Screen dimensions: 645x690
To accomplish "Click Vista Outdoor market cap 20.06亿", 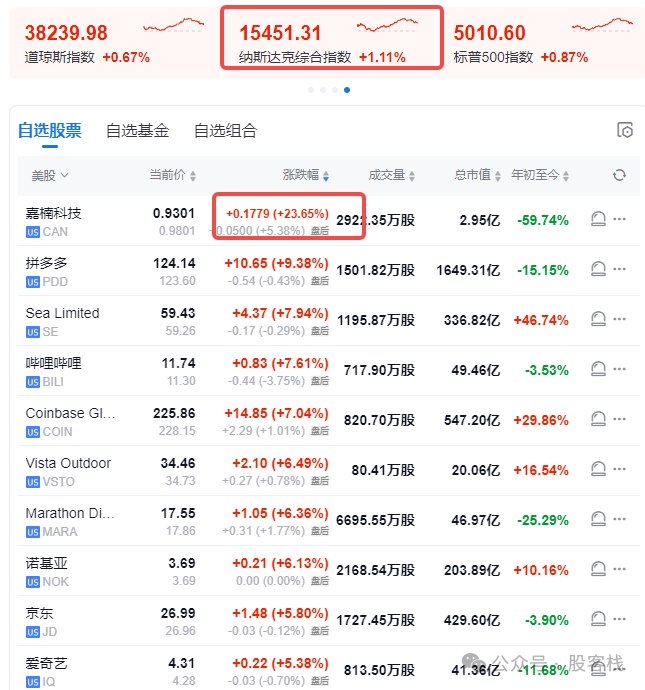I will point(476,470).
